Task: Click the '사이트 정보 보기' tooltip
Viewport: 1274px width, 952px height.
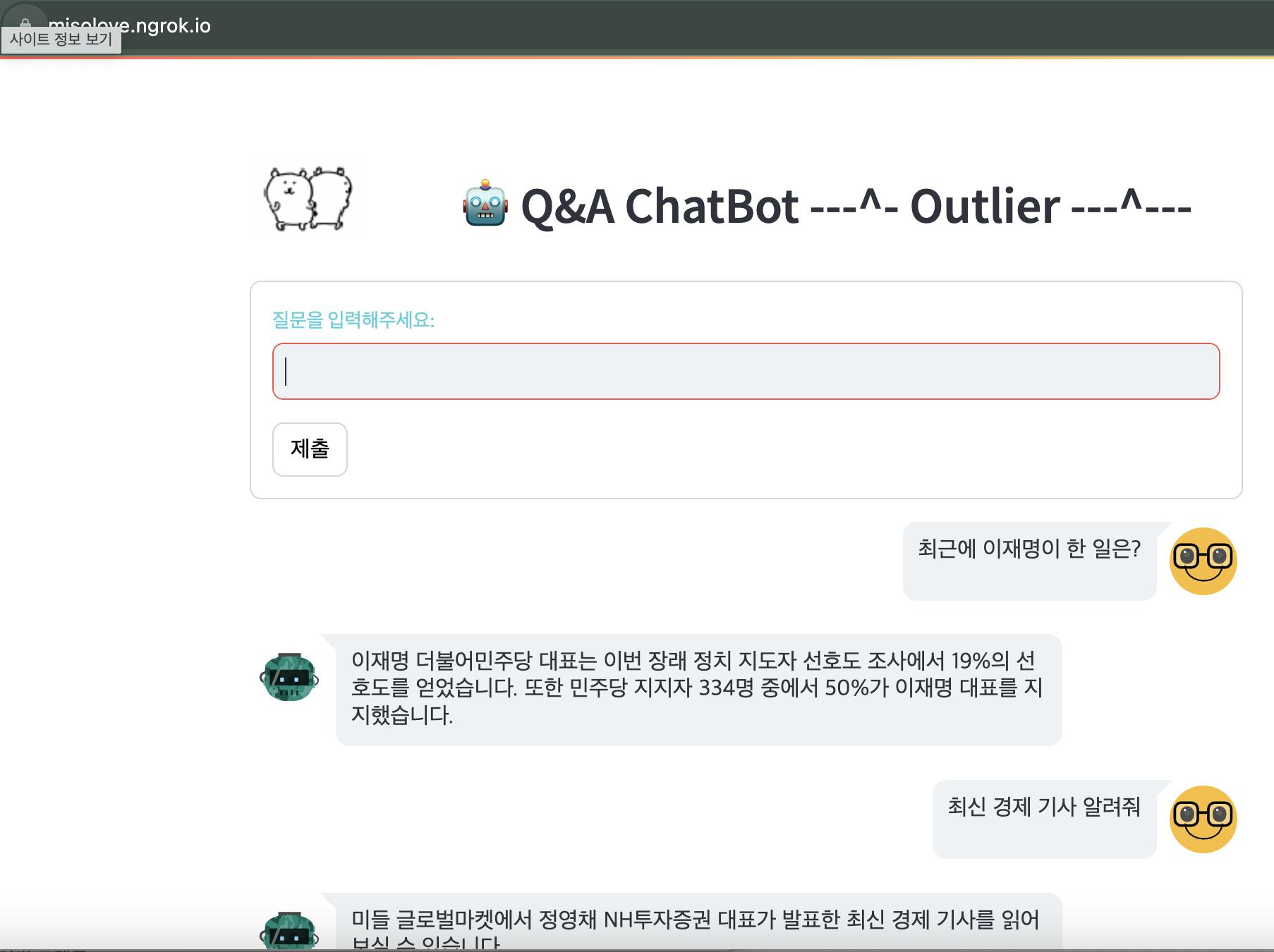Action: point(61,39)
